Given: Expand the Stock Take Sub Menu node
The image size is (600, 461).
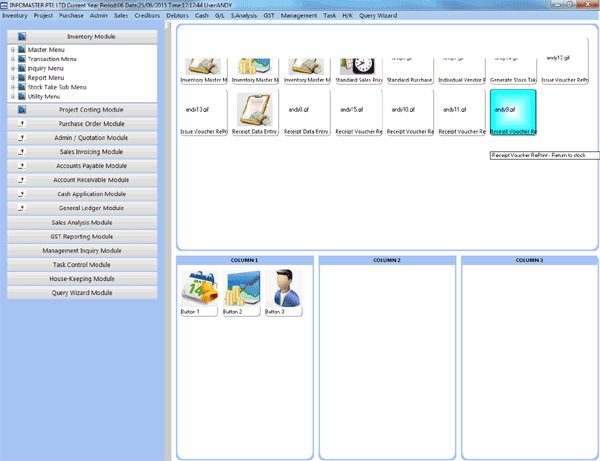Looking at the screenshot, I should pos(11,87).
